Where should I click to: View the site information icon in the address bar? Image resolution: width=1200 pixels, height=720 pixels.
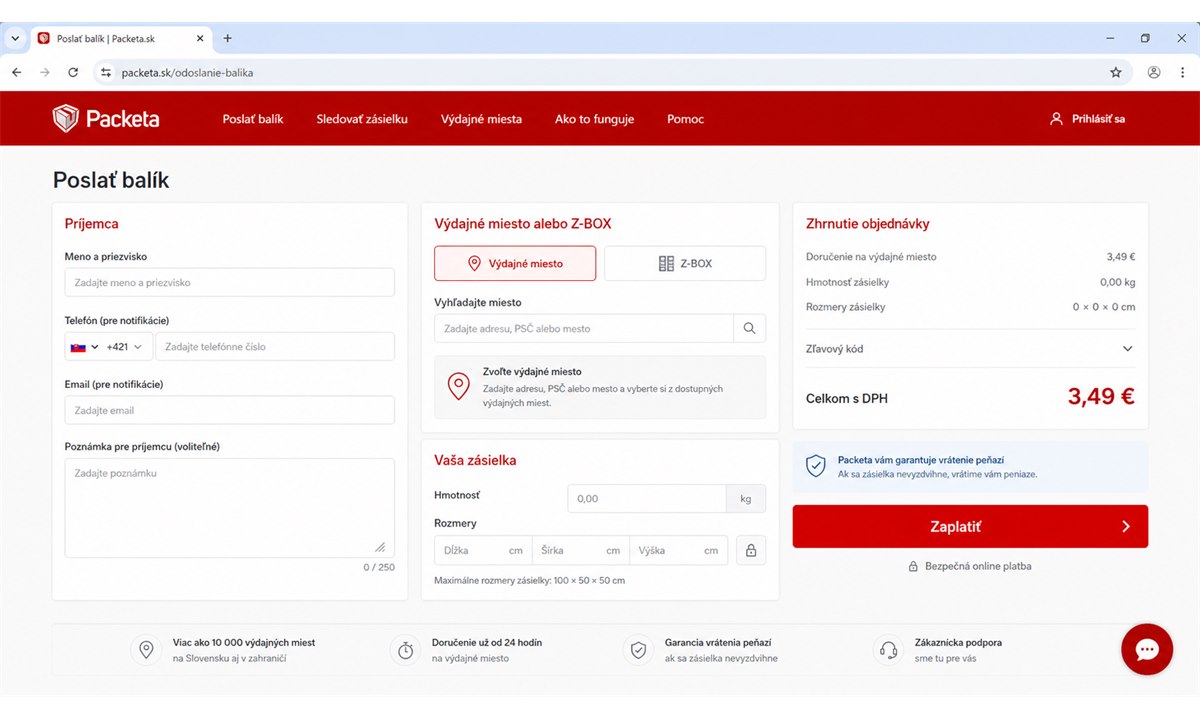tap(107, 72)
